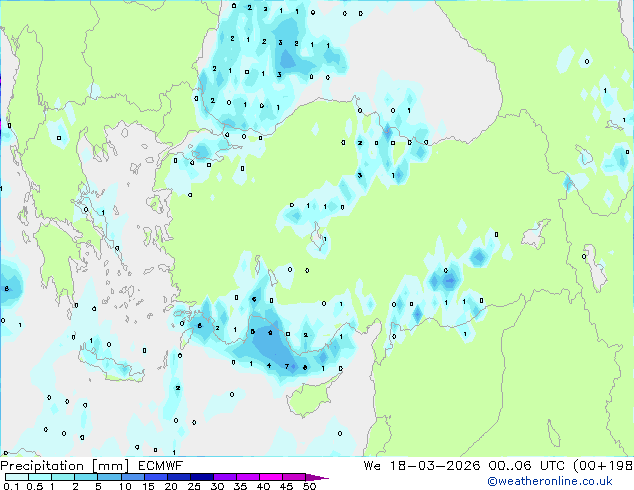Click the 20–25 mm legend color box
This screenshot has width=634, height=490.
(x=178, y=477)
